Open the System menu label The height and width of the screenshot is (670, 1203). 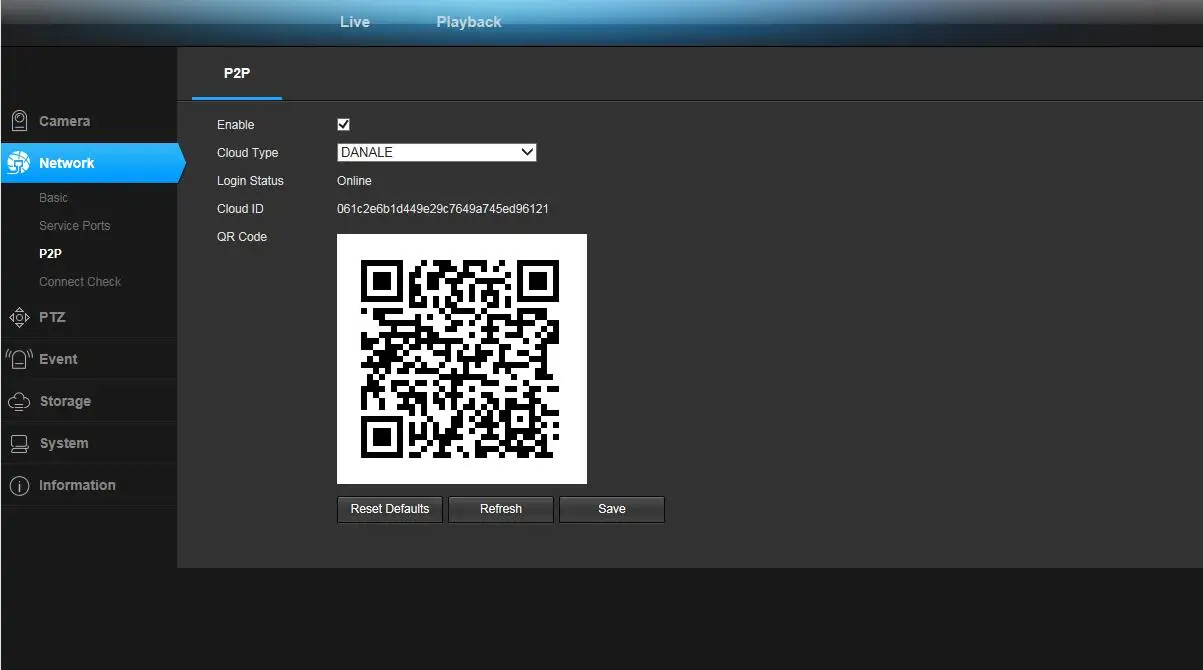pyautogui.click(x=64, y=443)
